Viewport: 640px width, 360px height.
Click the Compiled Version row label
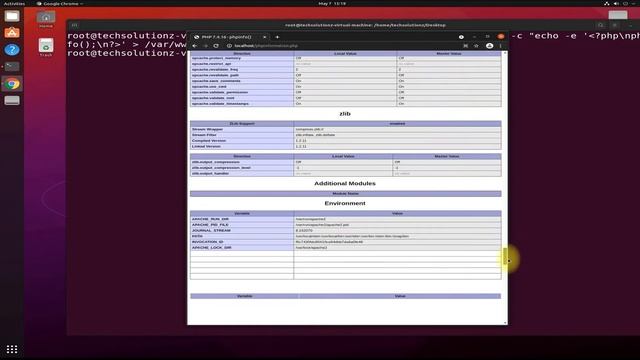[242, 141]
